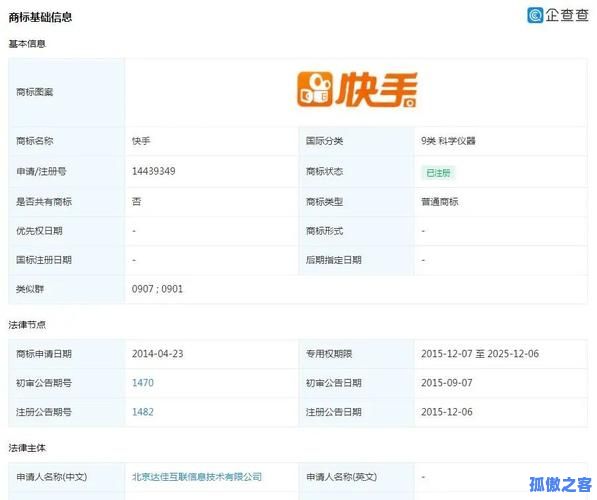Click the 注册公告期号 field label

point(44,412)
